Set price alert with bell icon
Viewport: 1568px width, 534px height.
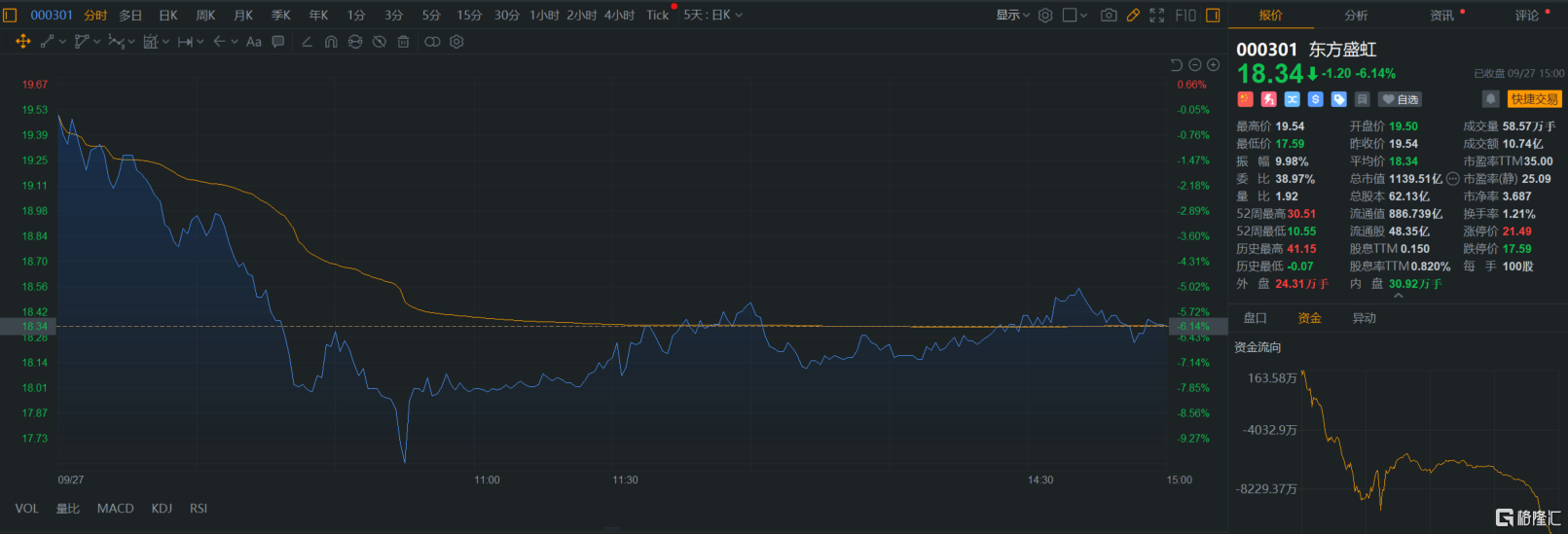pyautogui.click(x=1490, y=99)
